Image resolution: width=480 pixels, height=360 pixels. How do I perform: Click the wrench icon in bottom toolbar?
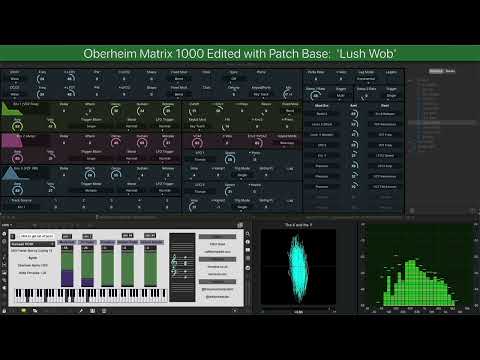(x=81, y=311)
